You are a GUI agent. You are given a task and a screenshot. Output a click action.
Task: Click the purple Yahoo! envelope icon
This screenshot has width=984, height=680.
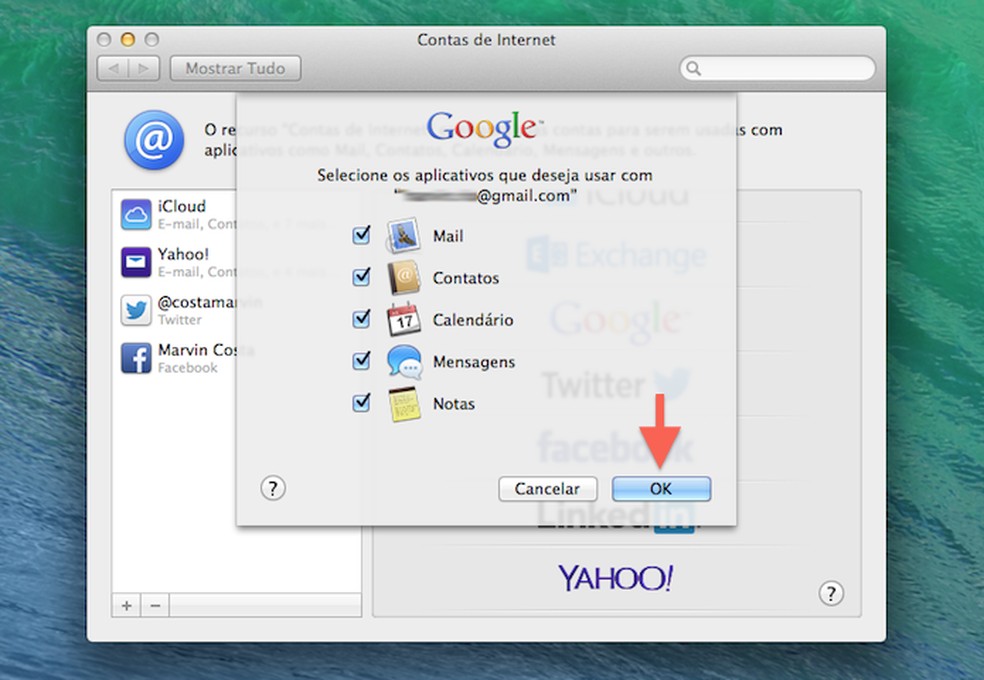coord(135,262)
